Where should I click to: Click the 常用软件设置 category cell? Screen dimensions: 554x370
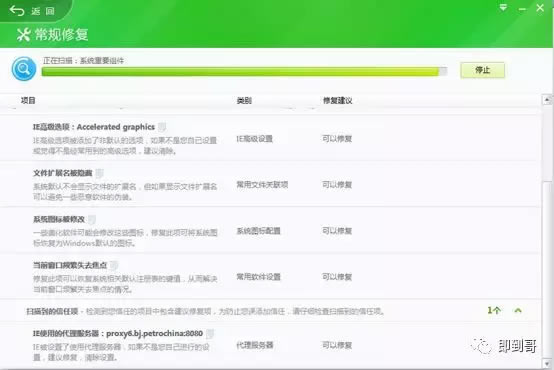tap(258, 277)
